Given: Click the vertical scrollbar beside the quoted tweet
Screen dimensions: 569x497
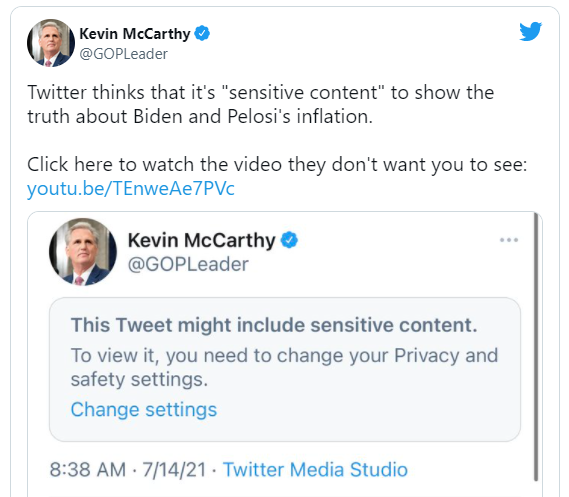Looking at the screenshot, I should pyautogui.click(x=536, y=346).
